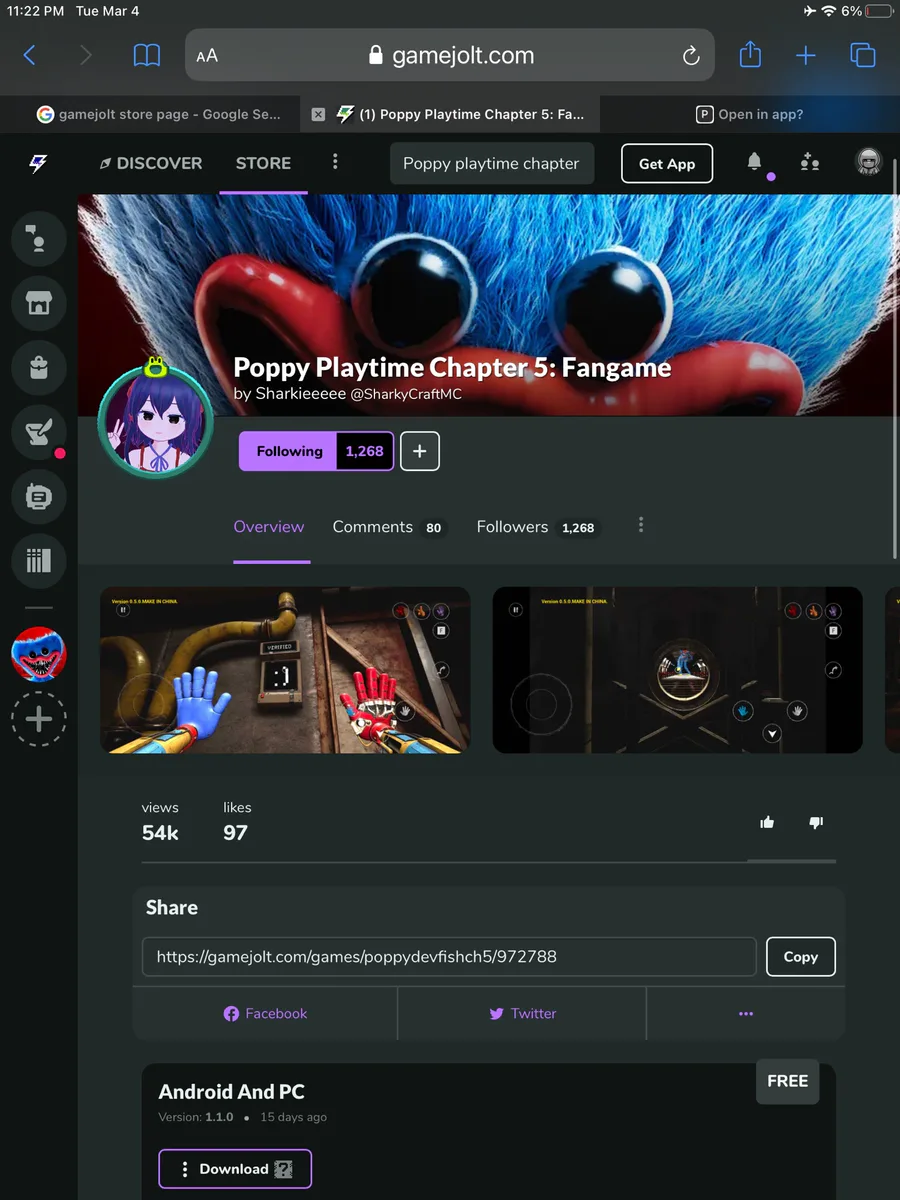900x1200 pixels.
Task: Click Share heading text
Action: pos(172,908)
